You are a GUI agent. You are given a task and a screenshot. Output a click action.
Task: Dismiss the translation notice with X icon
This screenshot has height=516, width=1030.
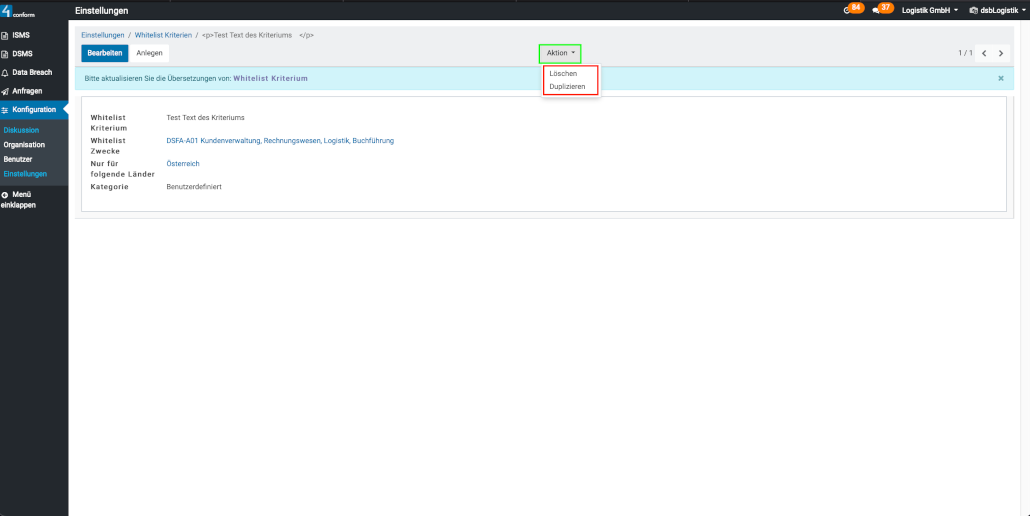pos(1001,78)
